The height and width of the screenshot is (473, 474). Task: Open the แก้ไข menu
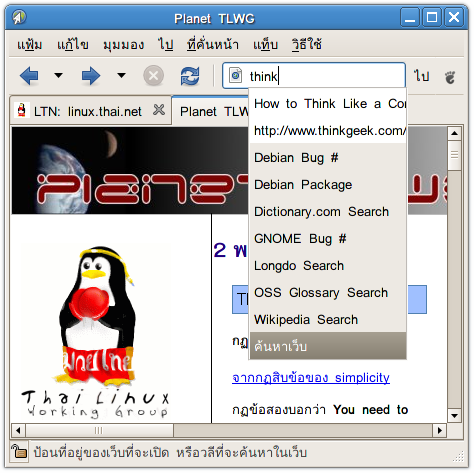pos(73,45)
